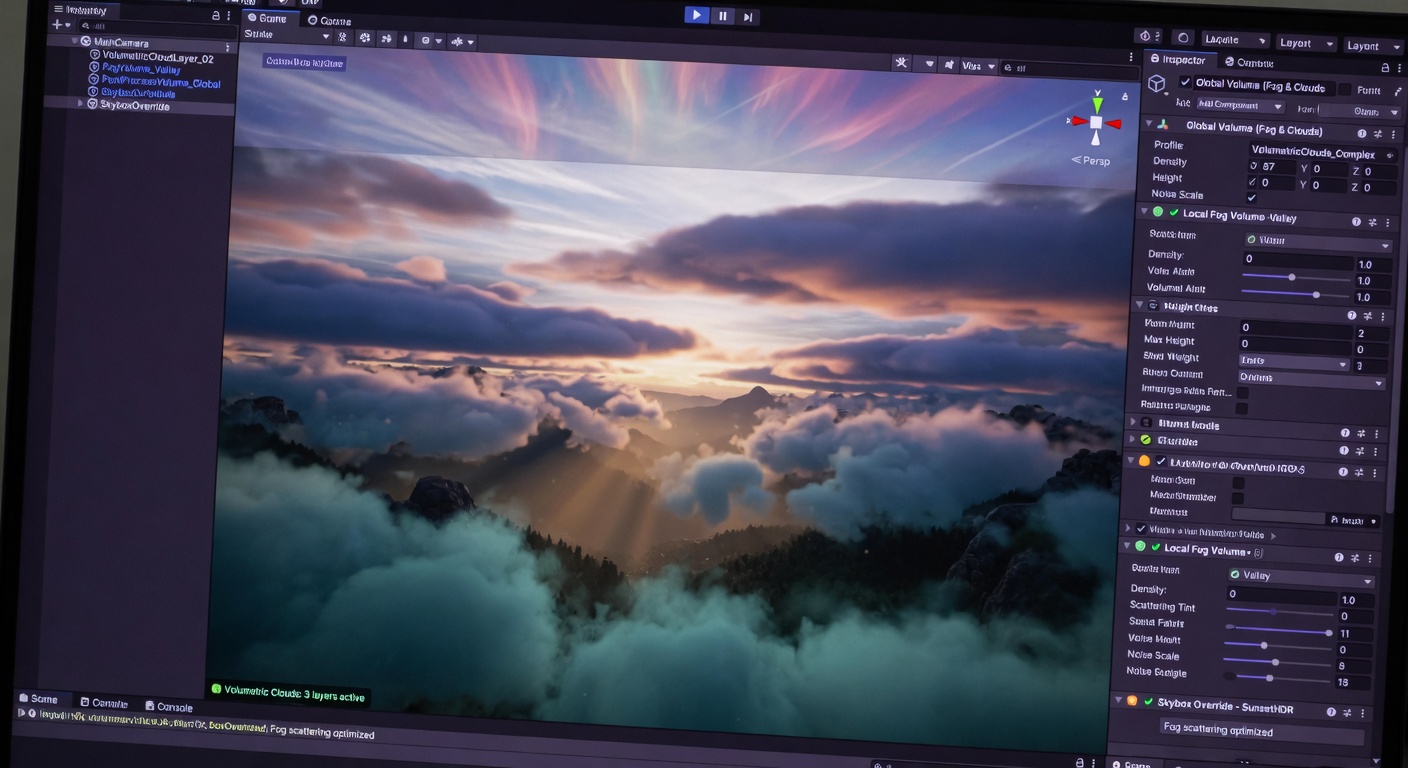Open presets icon on the Height section header

pos(1369,315)
